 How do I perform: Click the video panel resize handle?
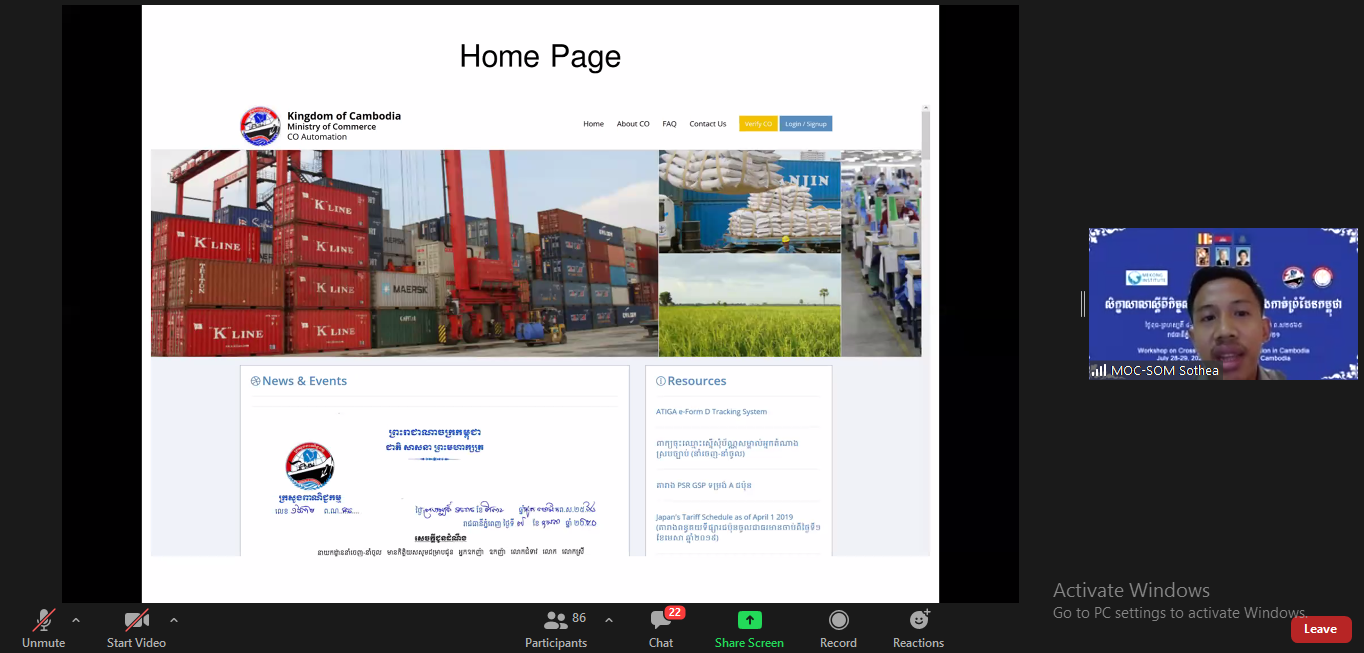(1082, 304)
